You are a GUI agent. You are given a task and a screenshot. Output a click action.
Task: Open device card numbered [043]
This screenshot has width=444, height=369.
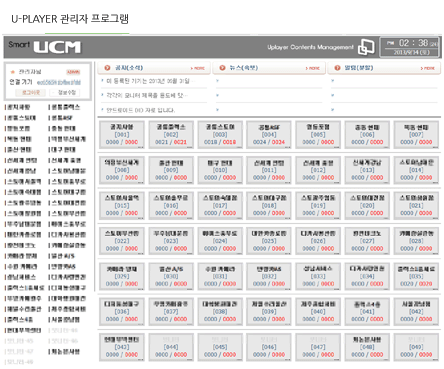(x=122, y=347)
